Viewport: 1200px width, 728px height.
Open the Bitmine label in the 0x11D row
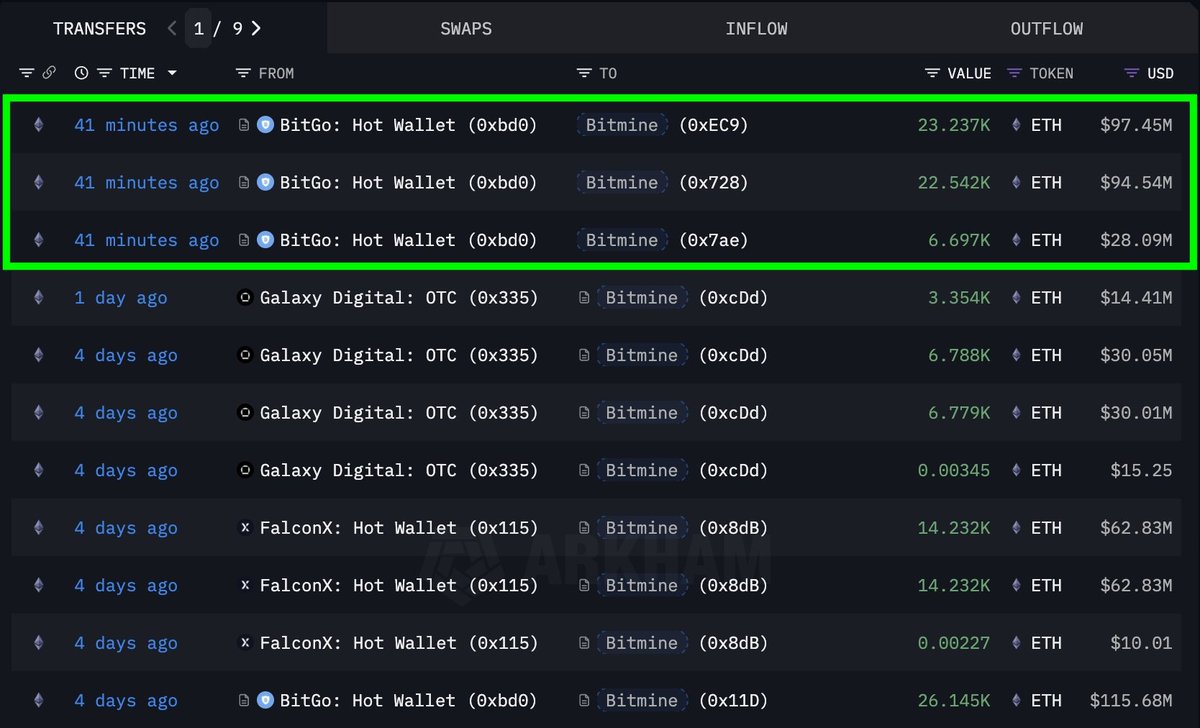click(642, 701)
